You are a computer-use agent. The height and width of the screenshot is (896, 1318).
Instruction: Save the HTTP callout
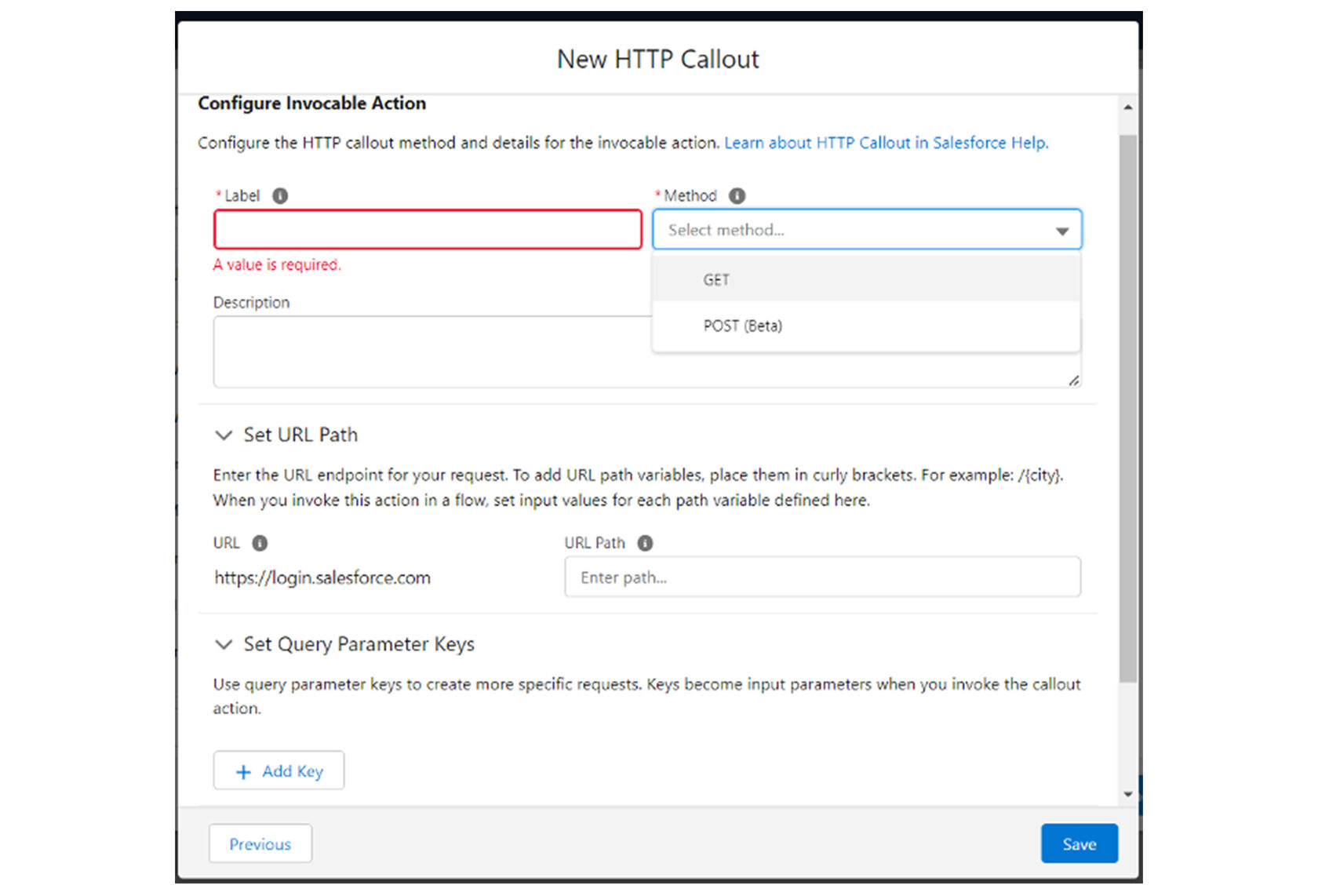tap(1079, 843)
